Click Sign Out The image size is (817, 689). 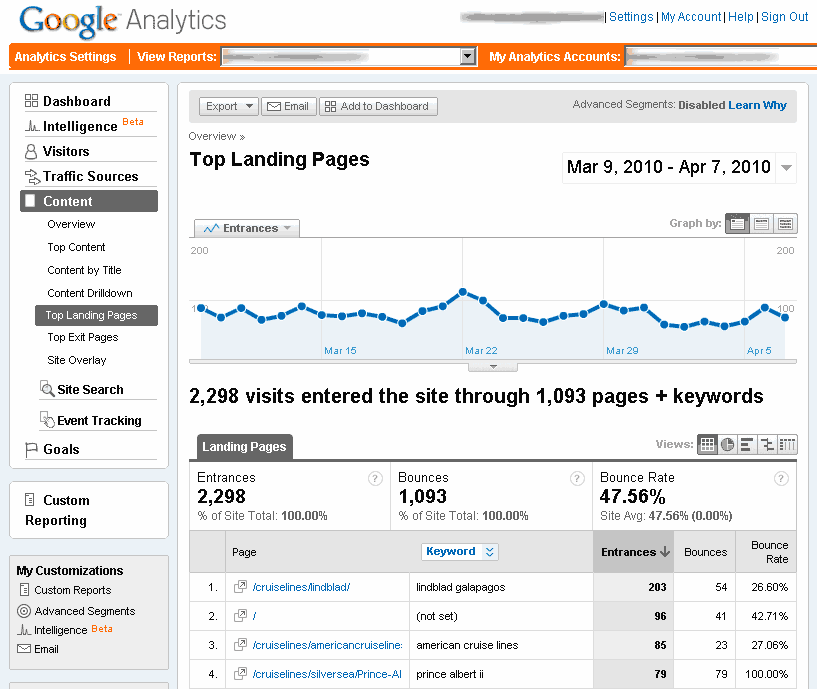pyautogui.click(x=785, y=17)
